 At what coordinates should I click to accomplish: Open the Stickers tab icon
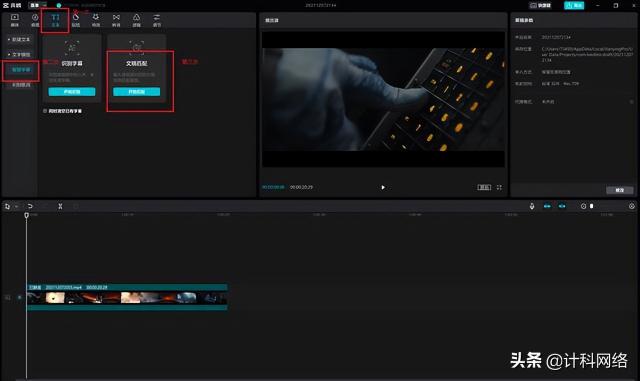click(76, 20)
